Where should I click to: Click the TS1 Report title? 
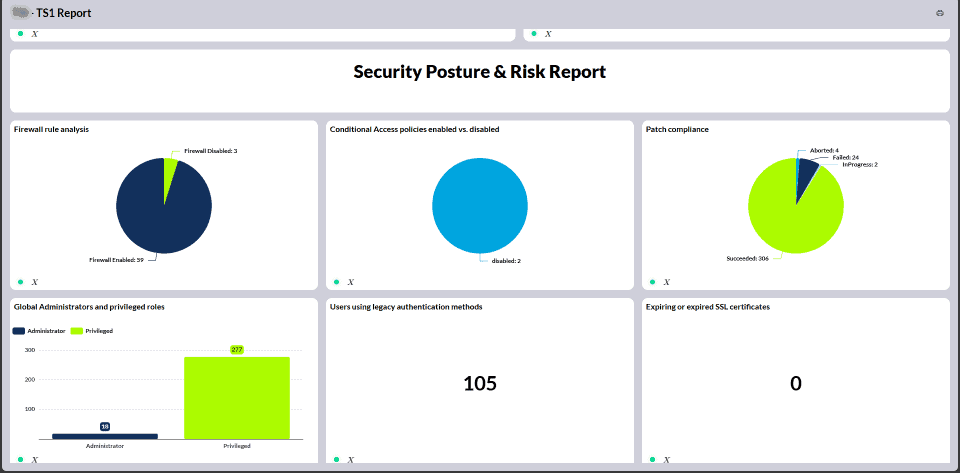pos(64,13)
